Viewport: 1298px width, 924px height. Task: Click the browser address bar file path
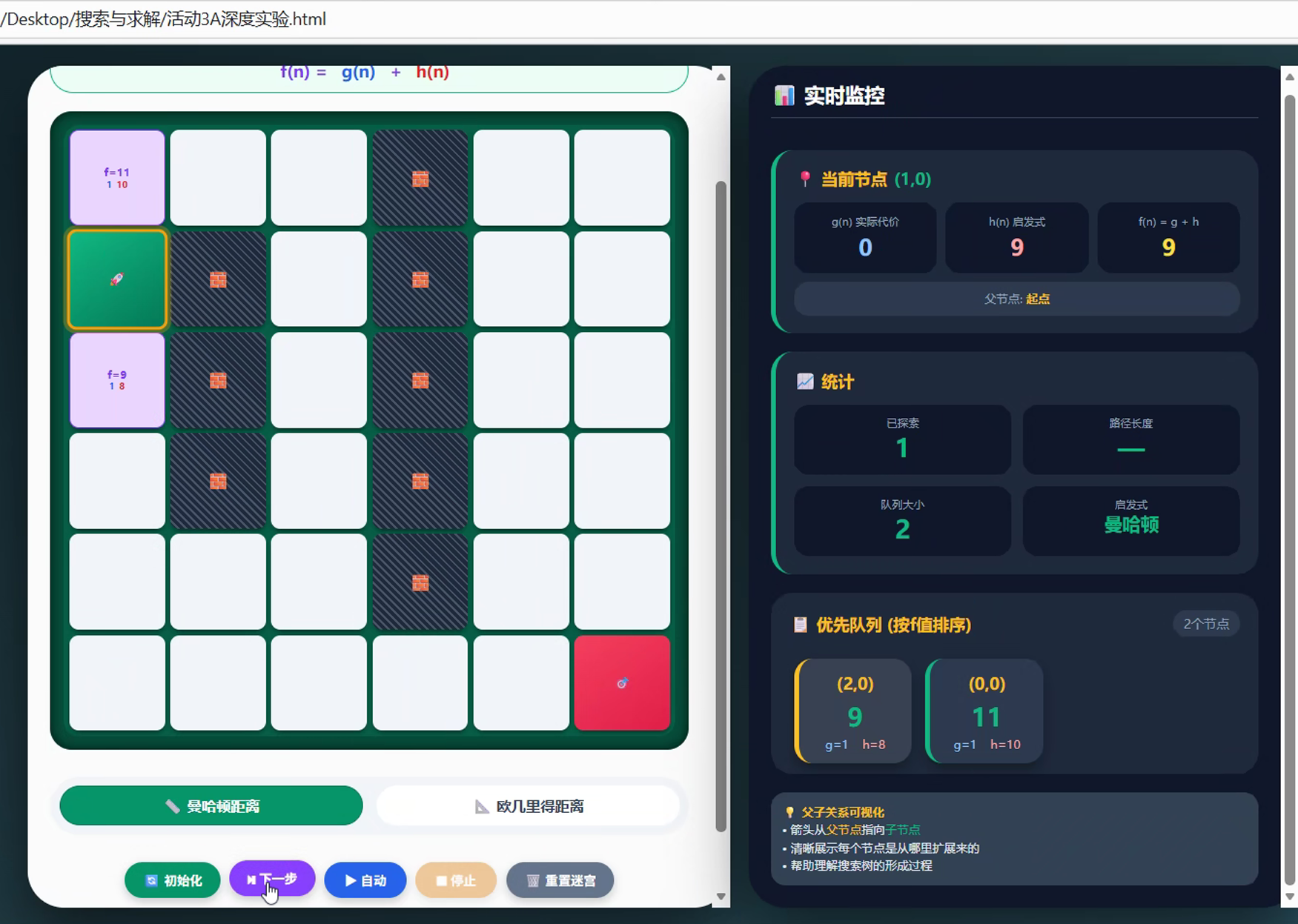(163, 19)
